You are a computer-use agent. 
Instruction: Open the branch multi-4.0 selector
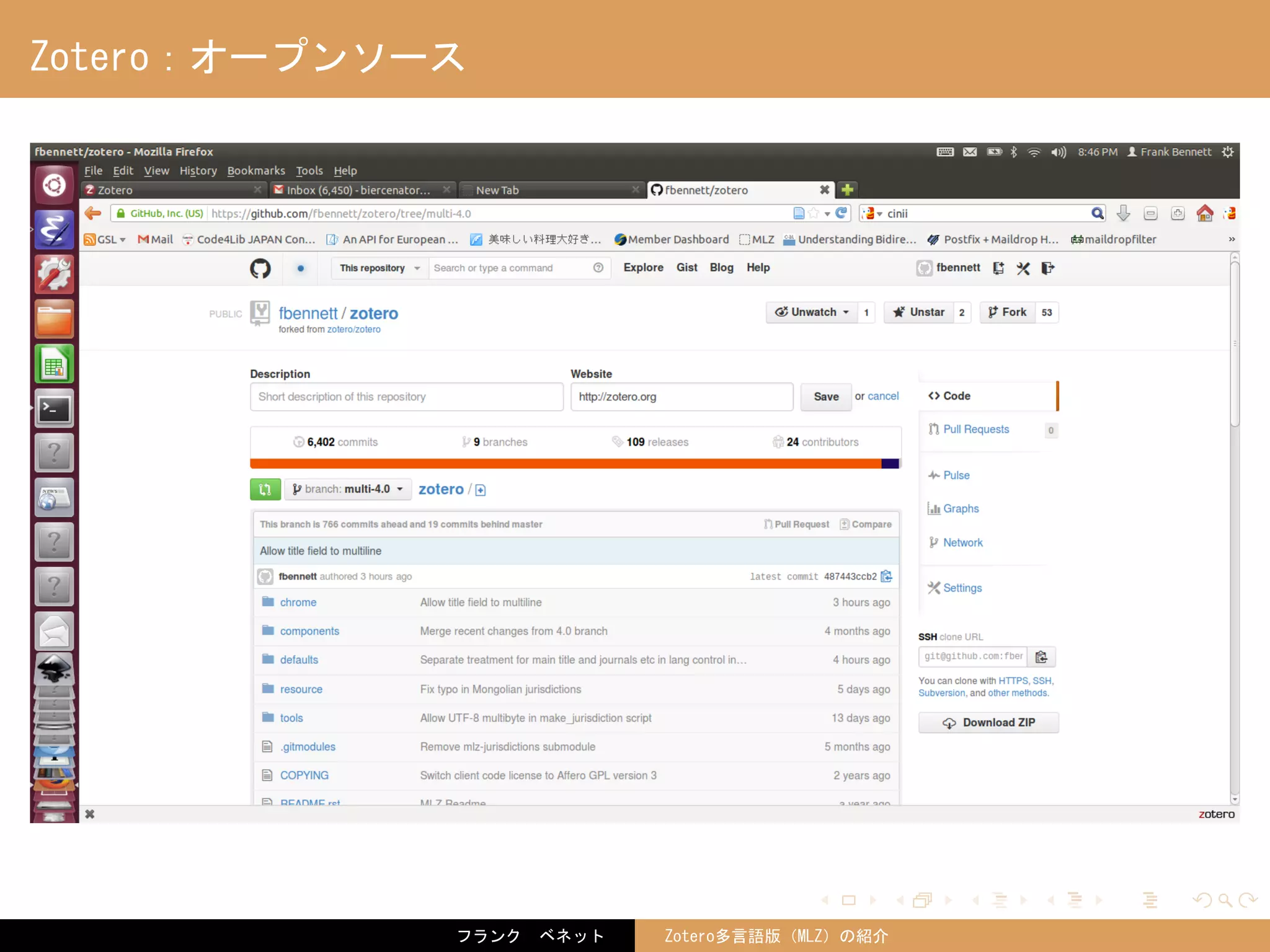point(348,489)
